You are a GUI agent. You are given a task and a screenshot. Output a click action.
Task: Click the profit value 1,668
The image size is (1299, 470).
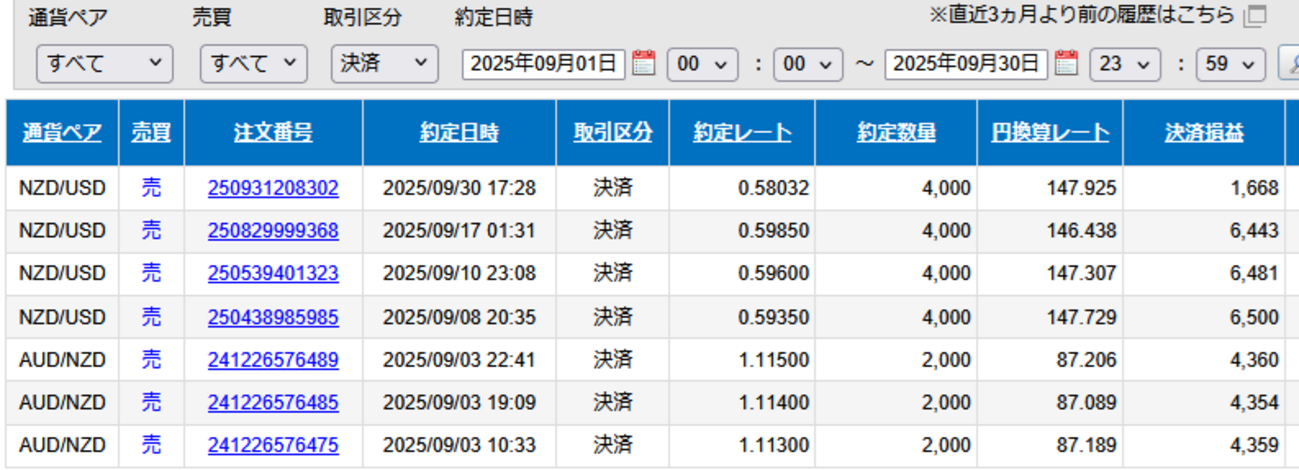1255,188
